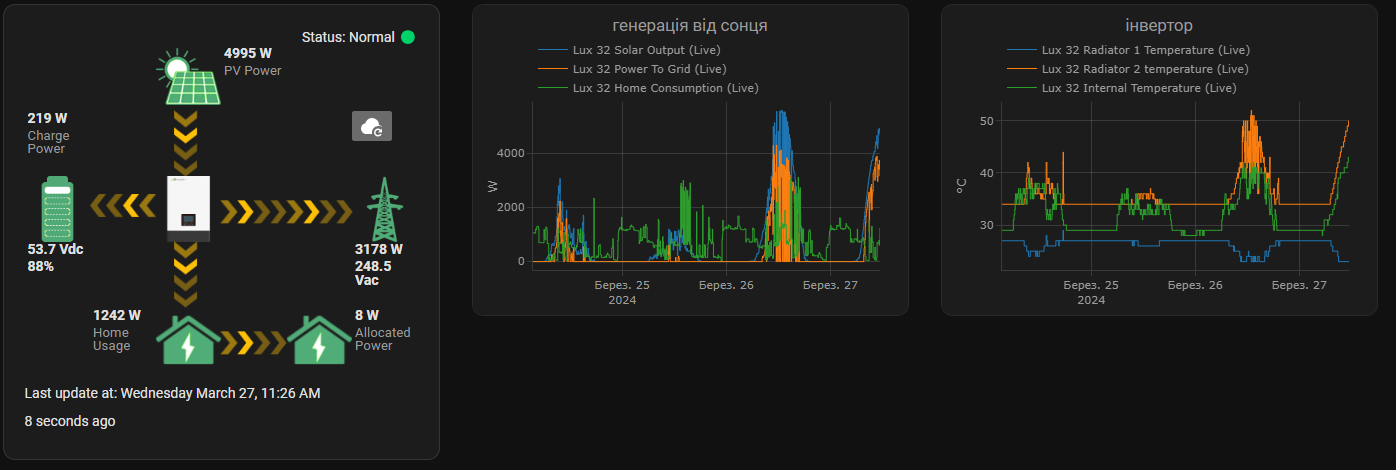This screenshot has width=1396, height=470.
Task: Click the inverter temperature chart plot area
Action: (1175, 185)
